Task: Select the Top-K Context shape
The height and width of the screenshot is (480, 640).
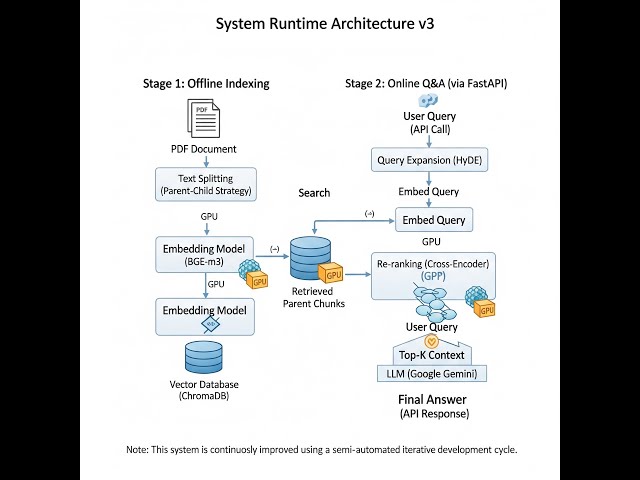Action: (432, 354)
